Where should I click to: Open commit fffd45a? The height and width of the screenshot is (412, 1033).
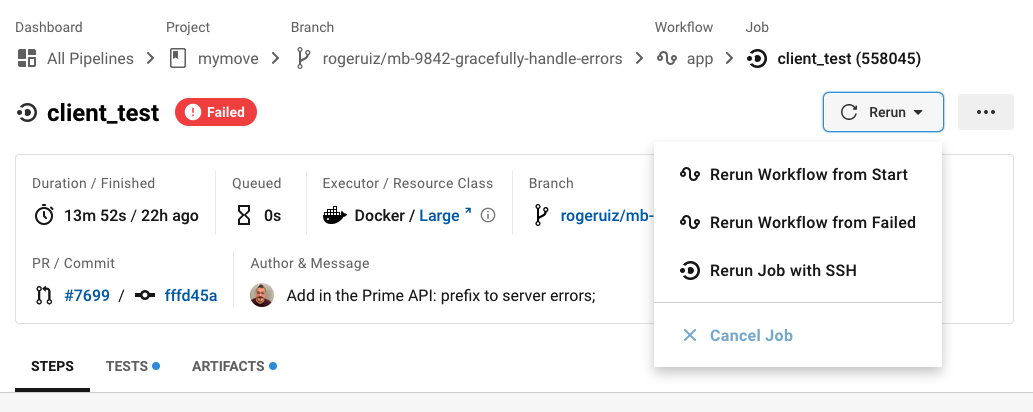(x=190, y=295)
